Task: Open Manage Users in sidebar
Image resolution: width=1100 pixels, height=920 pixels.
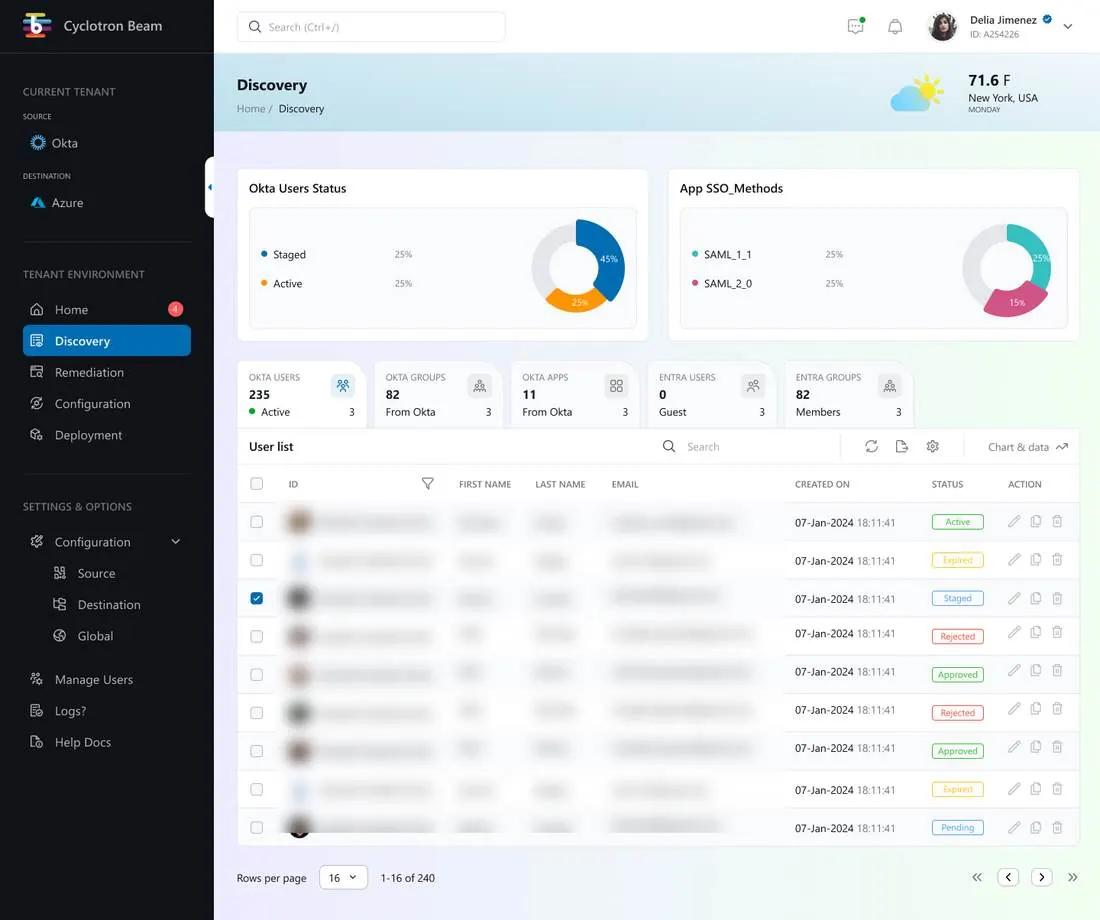Action: click(x=81, y=679)
